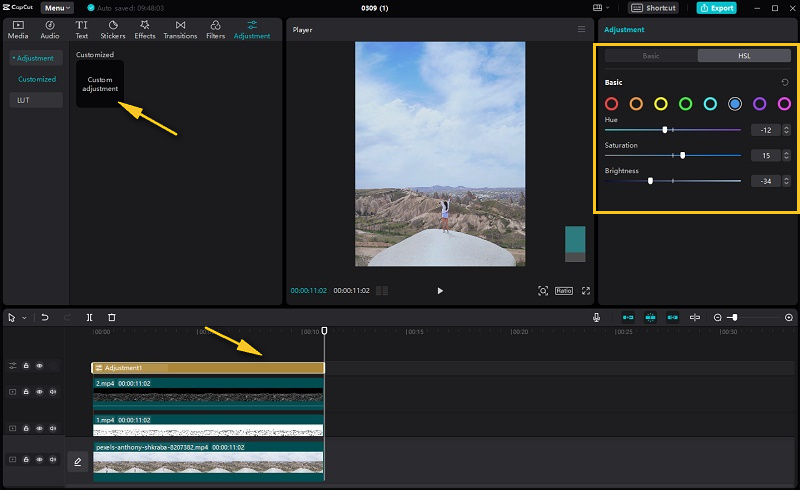This screenshot has width=800, height=490.
Task: Play the video preview
Action: (440, 291)
